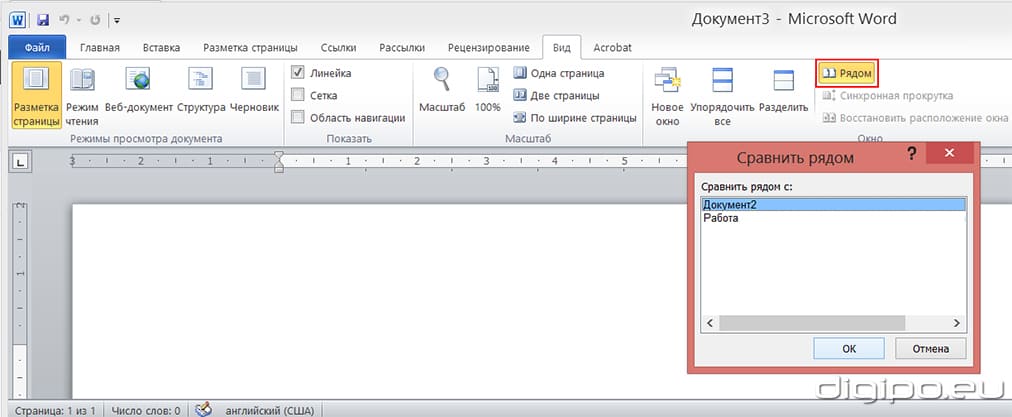Click inside the blank document page

tap(379, 301)
